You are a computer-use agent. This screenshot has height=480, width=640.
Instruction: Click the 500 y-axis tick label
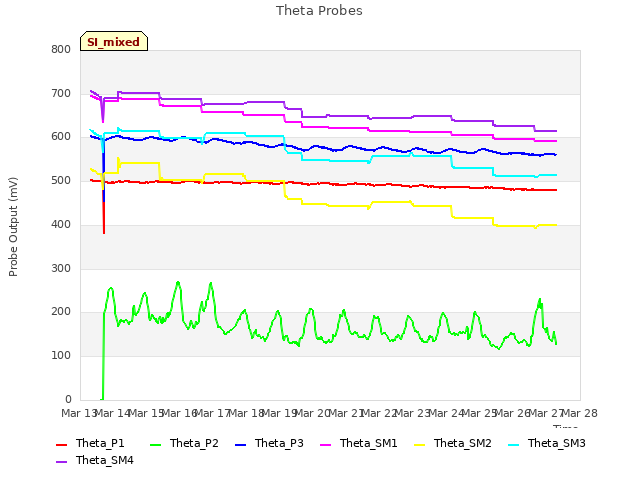point(61,180)
